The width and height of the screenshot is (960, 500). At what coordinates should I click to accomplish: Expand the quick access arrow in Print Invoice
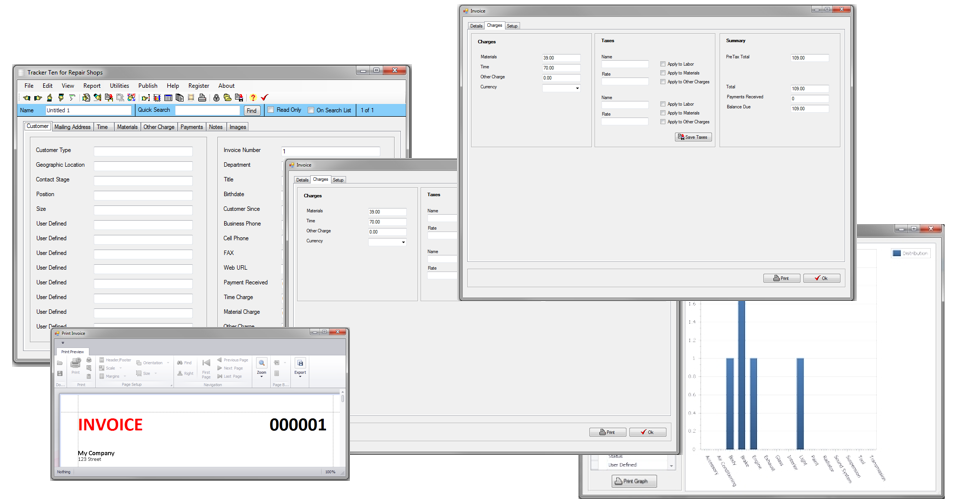click(x=63, y=343)
